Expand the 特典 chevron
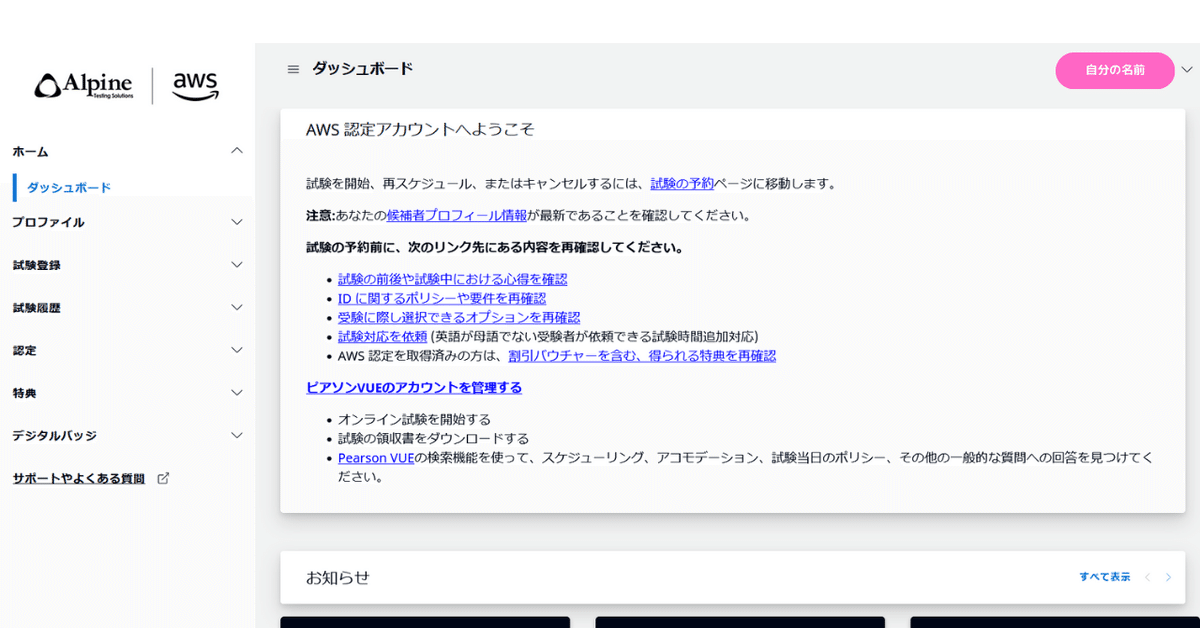Image resolution: width=1200 pixels, height=628 pixels. 237,393
